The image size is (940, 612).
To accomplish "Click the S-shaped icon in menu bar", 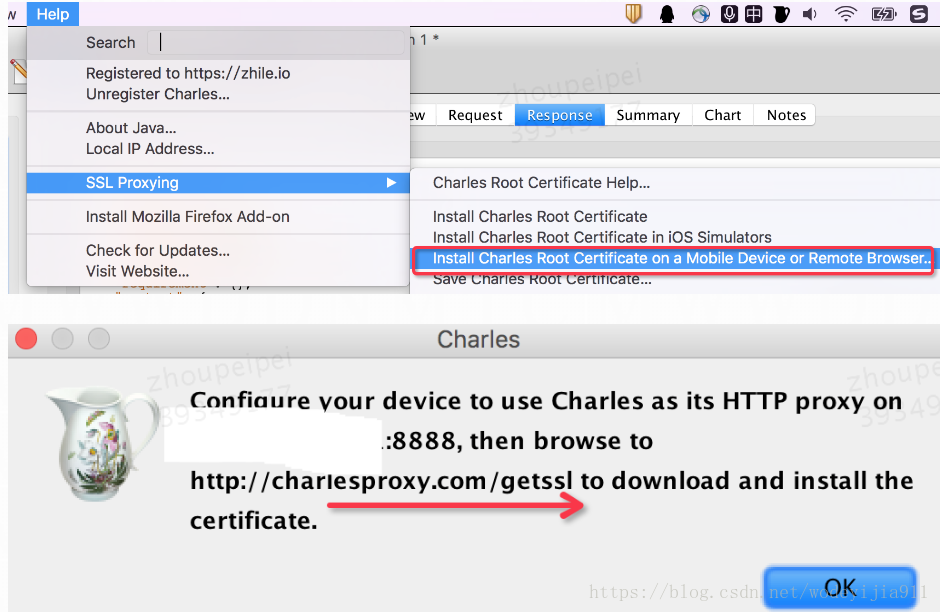I will click(918, 14).
